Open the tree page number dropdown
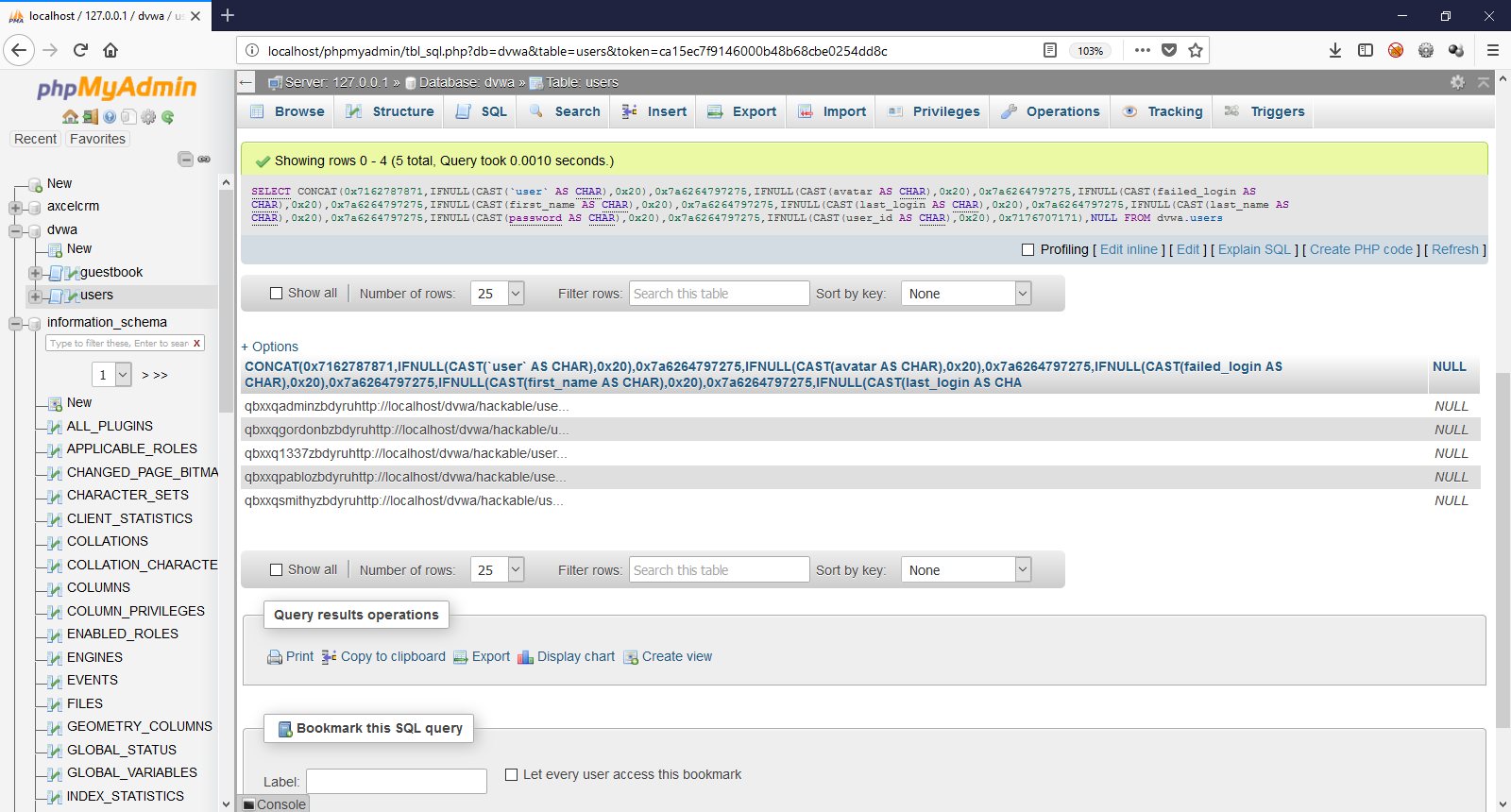 (111, 375)
